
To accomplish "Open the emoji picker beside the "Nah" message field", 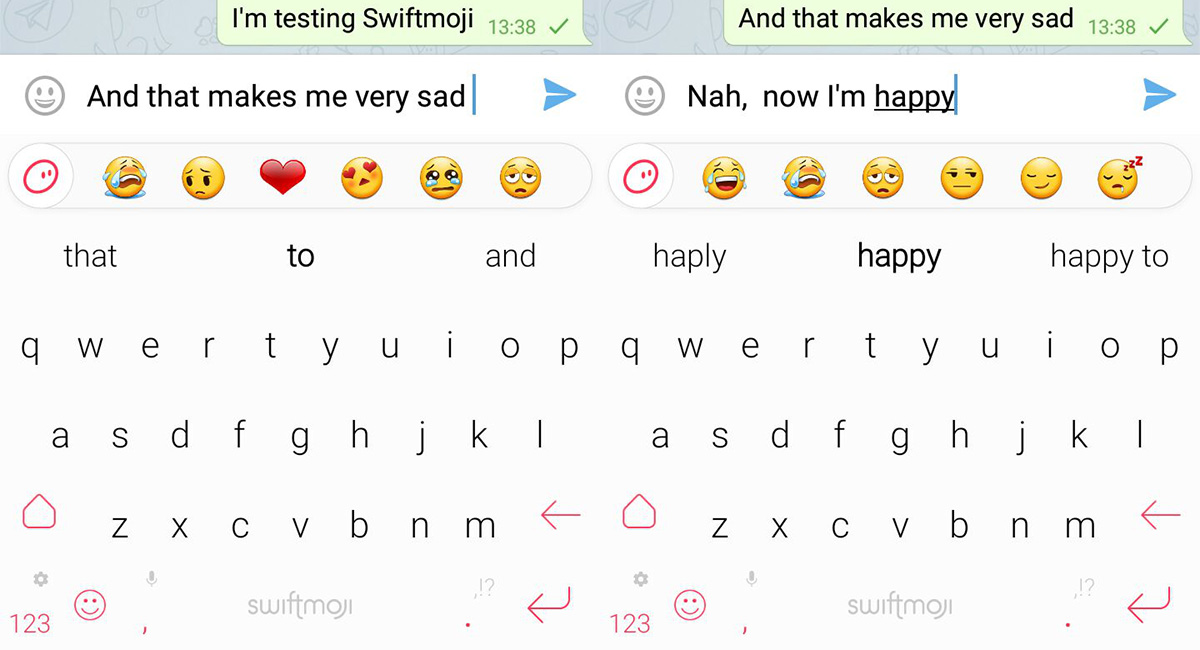I will pyautogui.click(x=645, y=96).
